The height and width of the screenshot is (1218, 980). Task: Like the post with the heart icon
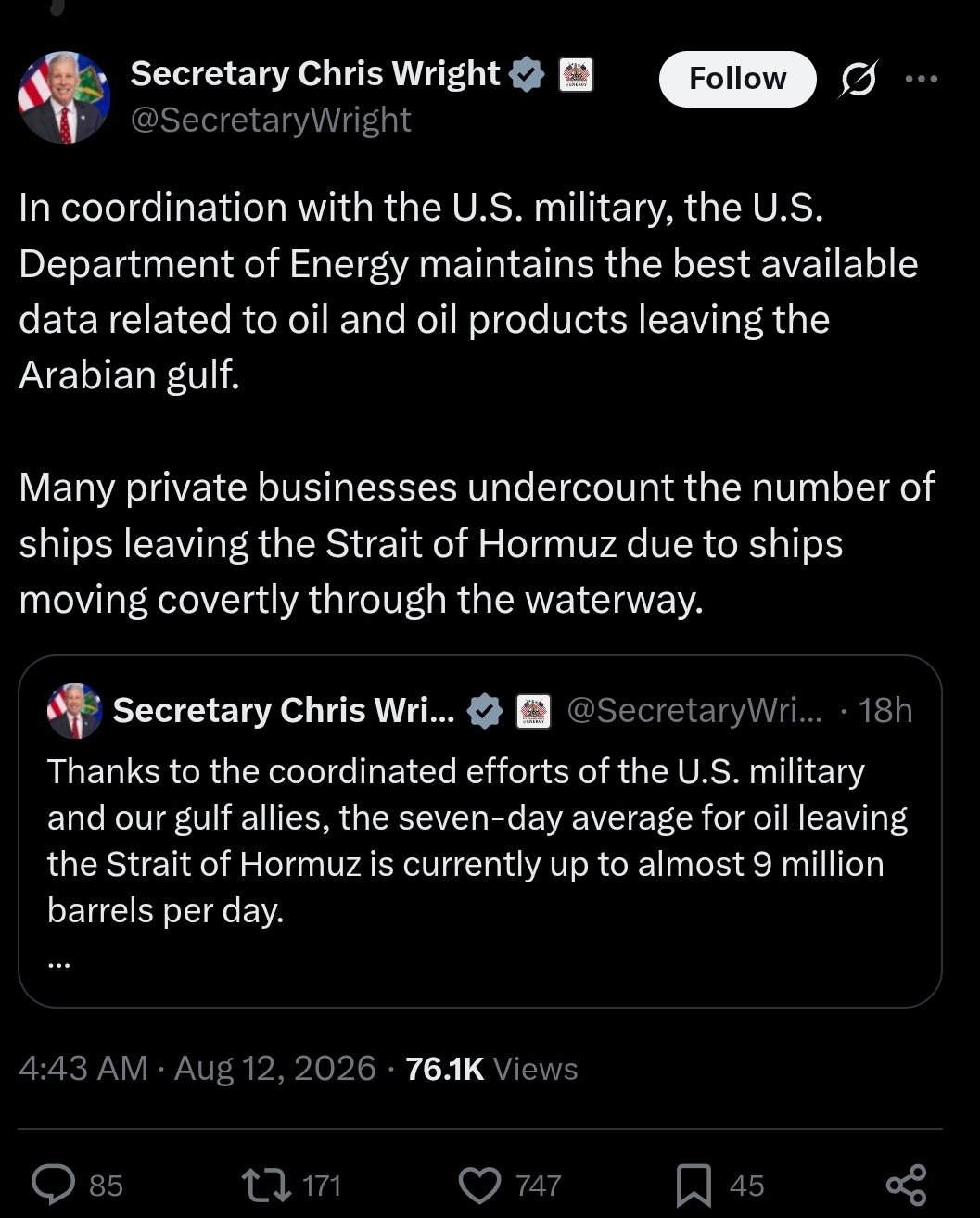pos(480,1185)
